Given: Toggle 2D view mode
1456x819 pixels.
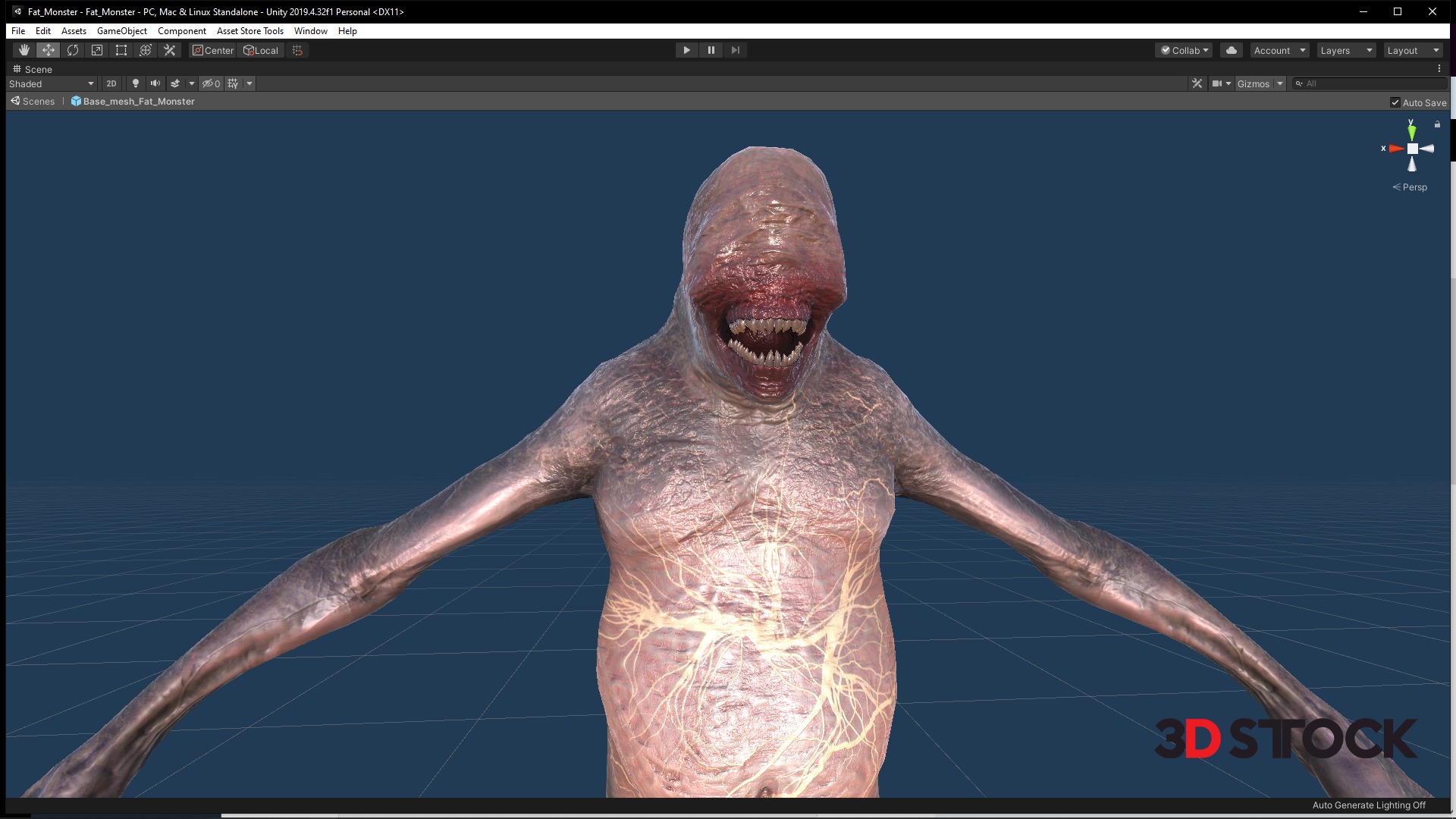Looking at the screenshot, I should click(111, 83).
